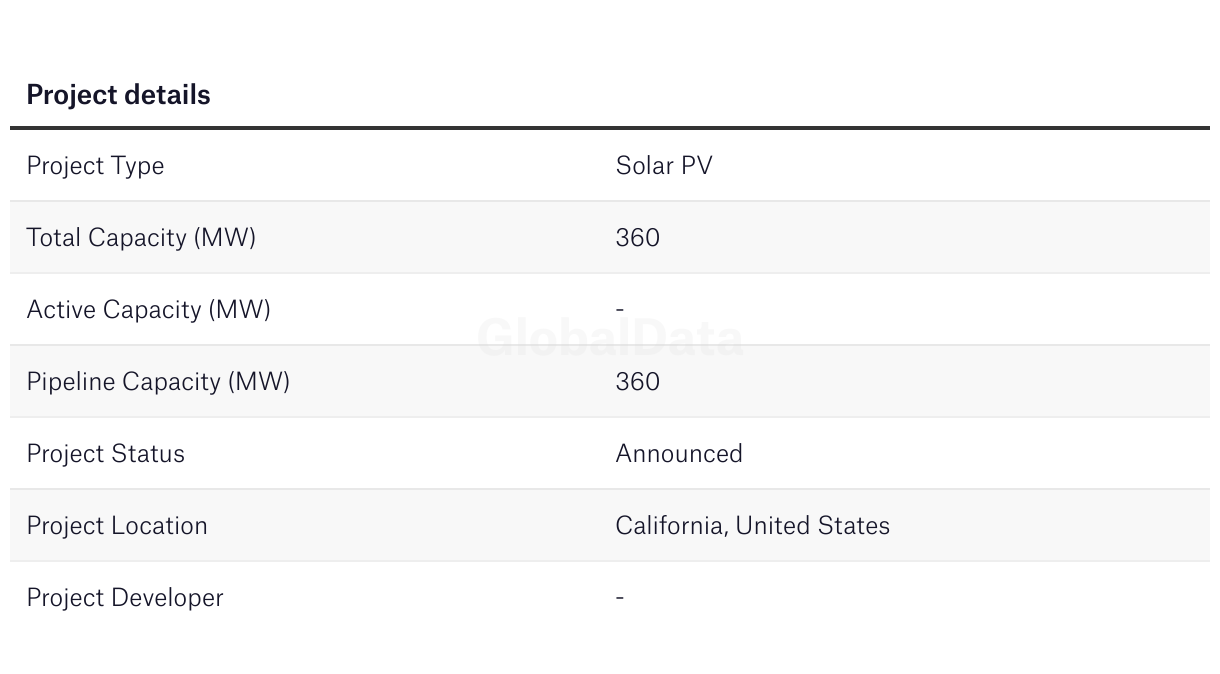Click United States in the location value
Image resolution: width=1220 pixels, height=674 pixels.
point(812,526)
